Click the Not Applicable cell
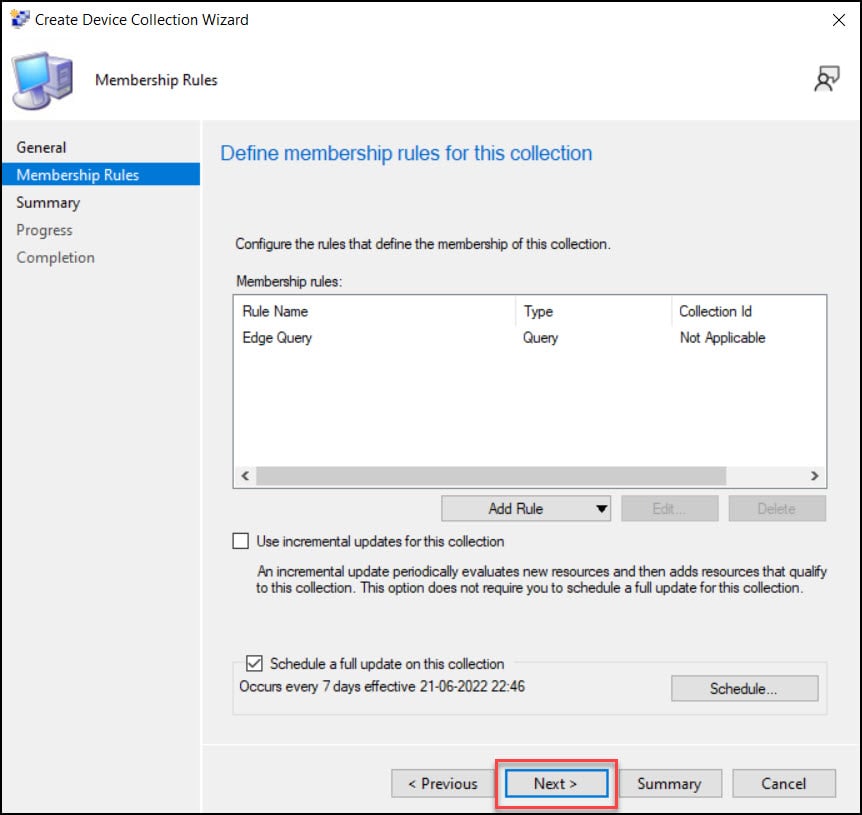Image resolution: width=862 pixels, height=815 pixels. point(722,337)
